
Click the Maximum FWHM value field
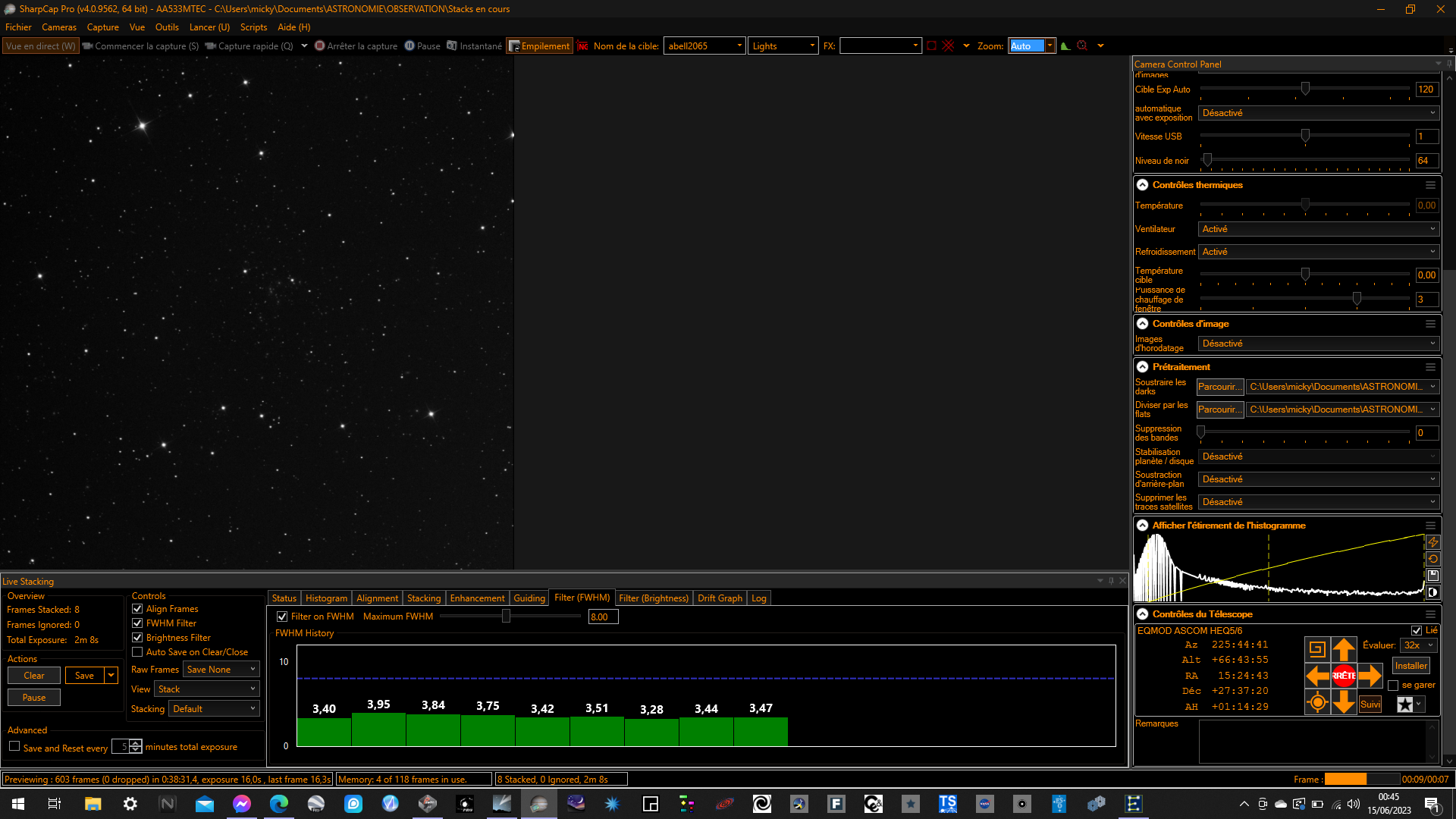click(603, 617)
